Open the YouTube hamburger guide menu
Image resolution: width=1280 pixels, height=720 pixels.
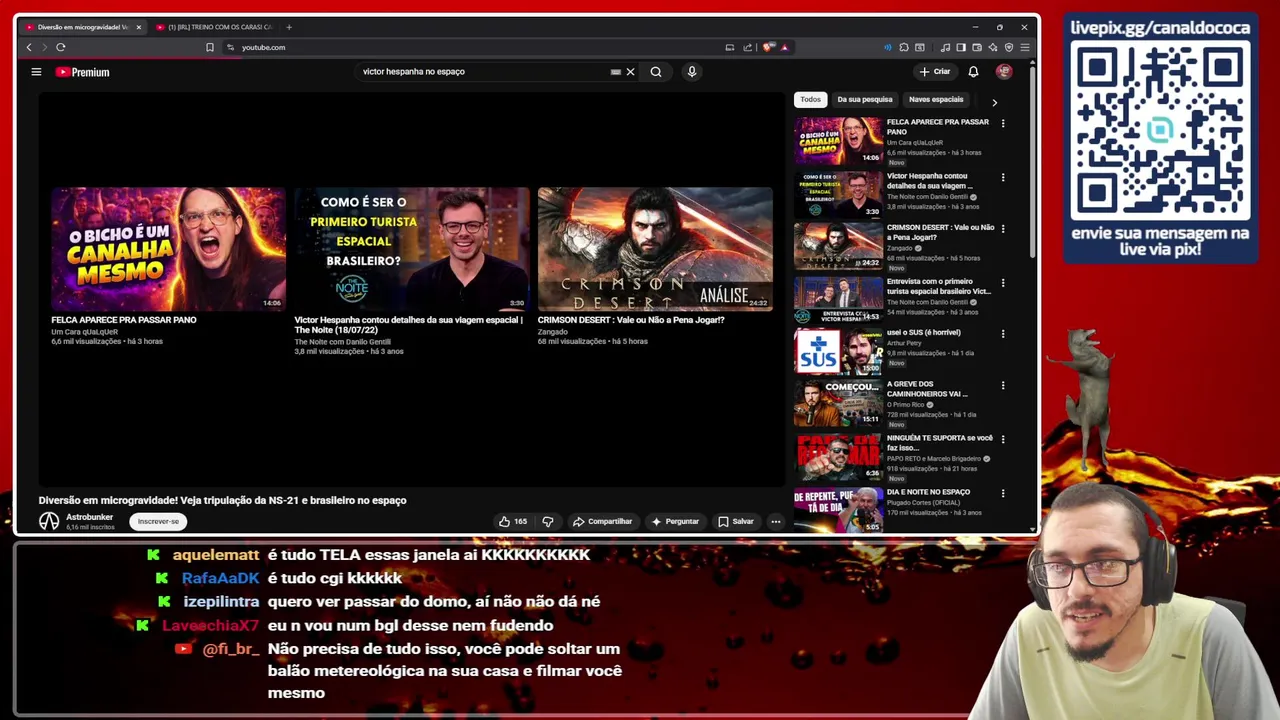pyautogui.click(x=36, y=72)
